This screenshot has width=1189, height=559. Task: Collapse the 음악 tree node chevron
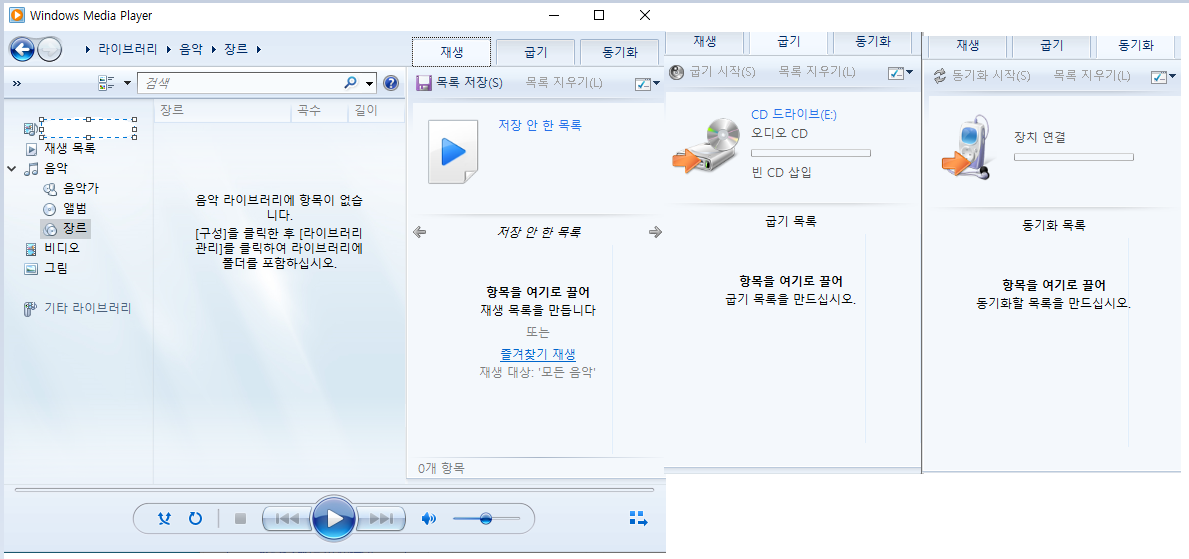point(11,169)
